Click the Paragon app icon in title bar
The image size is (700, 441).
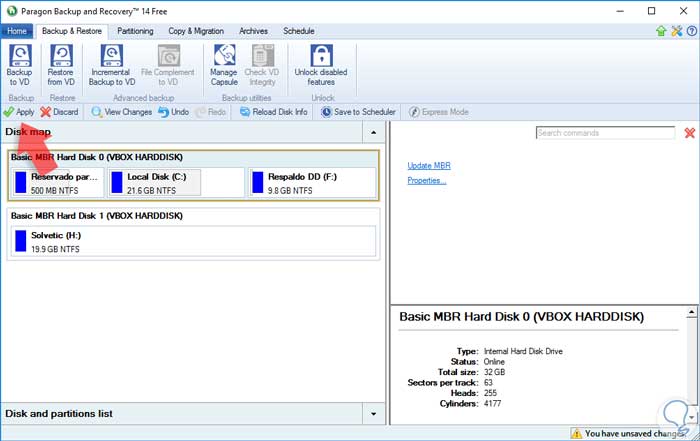point(12,11)
